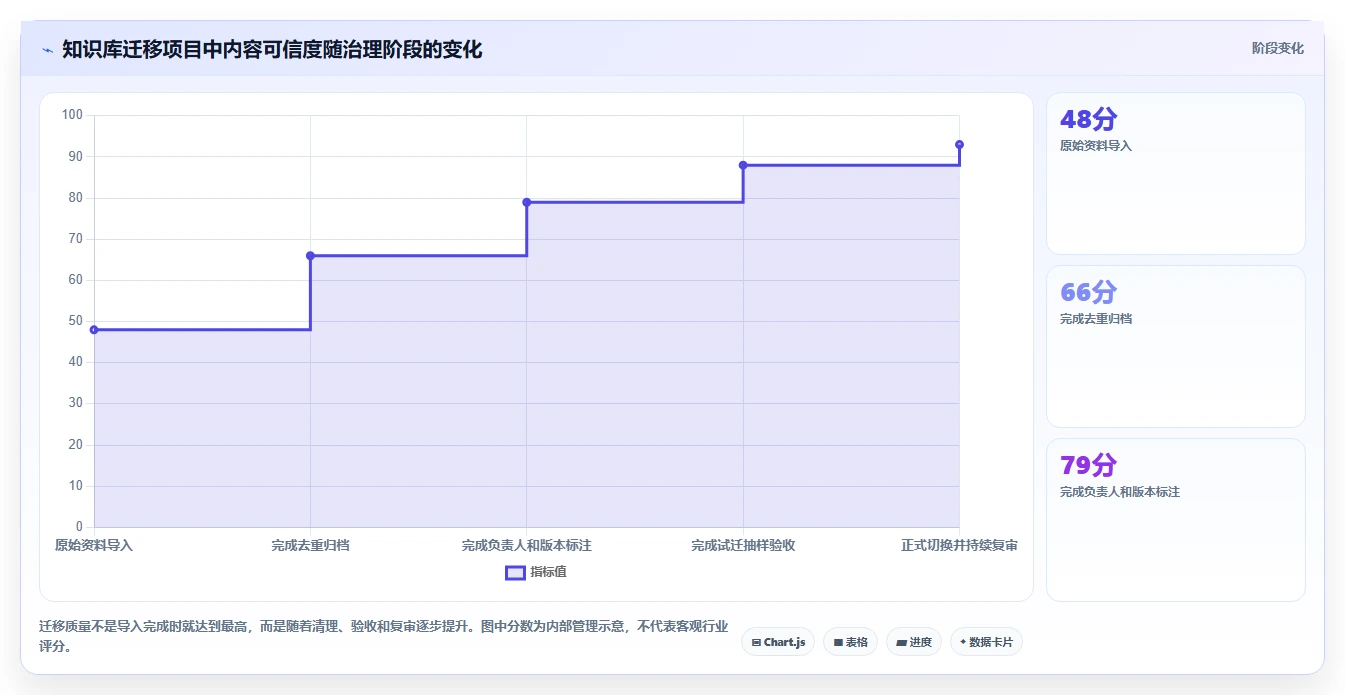Click the 指标值 legend label
Screen dimensions: 1345x695
coord(548,572)
